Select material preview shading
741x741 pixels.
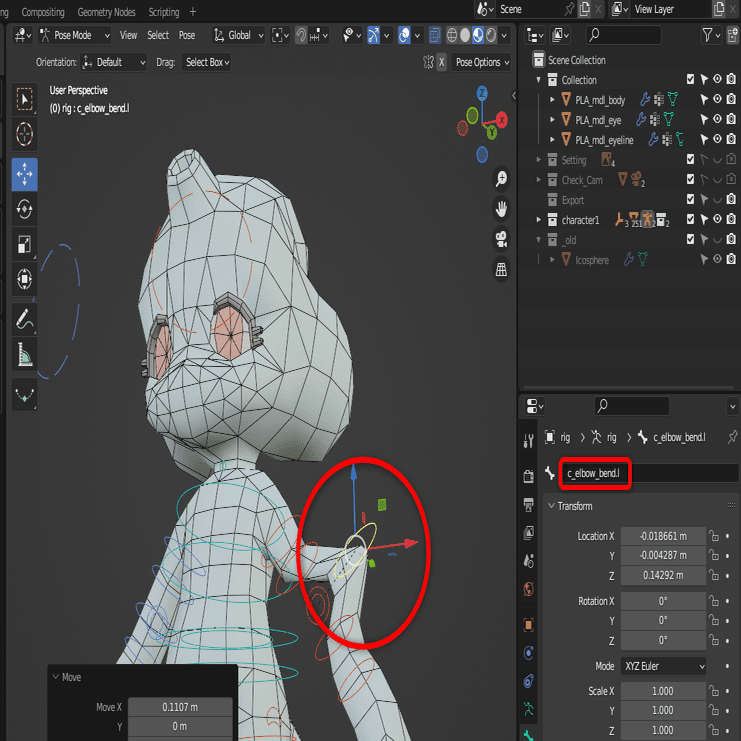point(478,35)
